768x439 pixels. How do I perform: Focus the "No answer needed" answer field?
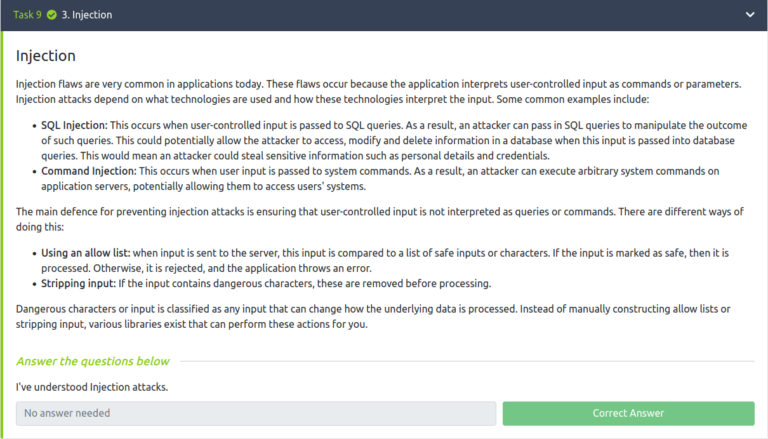tap(256, 413)
